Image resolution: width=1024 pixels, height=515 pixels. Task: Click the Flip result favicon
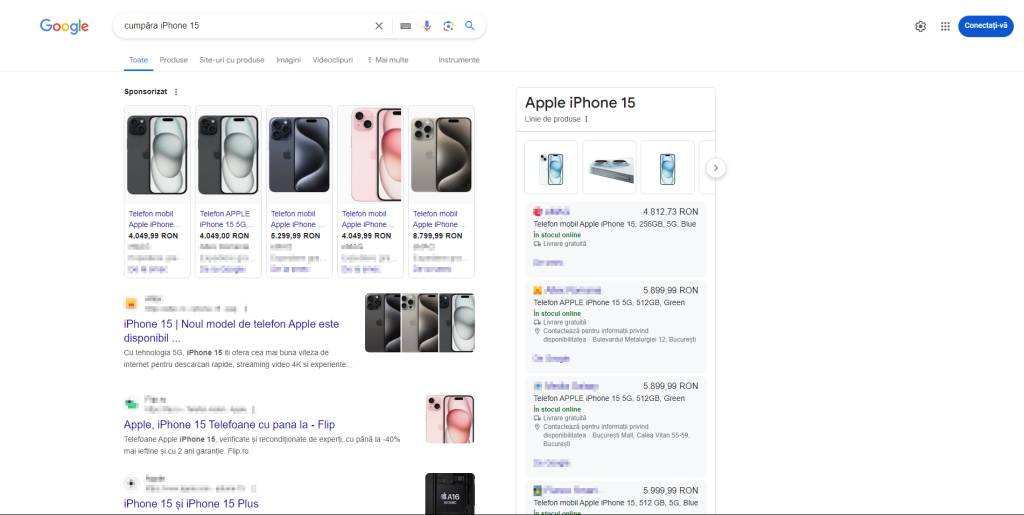click(131, 403)
